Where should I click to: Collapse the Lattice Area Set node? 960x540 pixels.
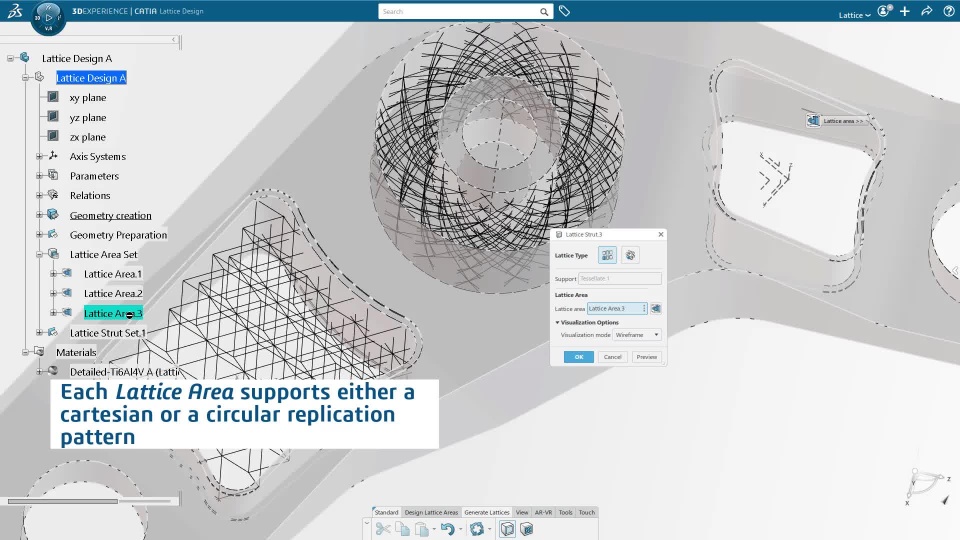[39, 254]
